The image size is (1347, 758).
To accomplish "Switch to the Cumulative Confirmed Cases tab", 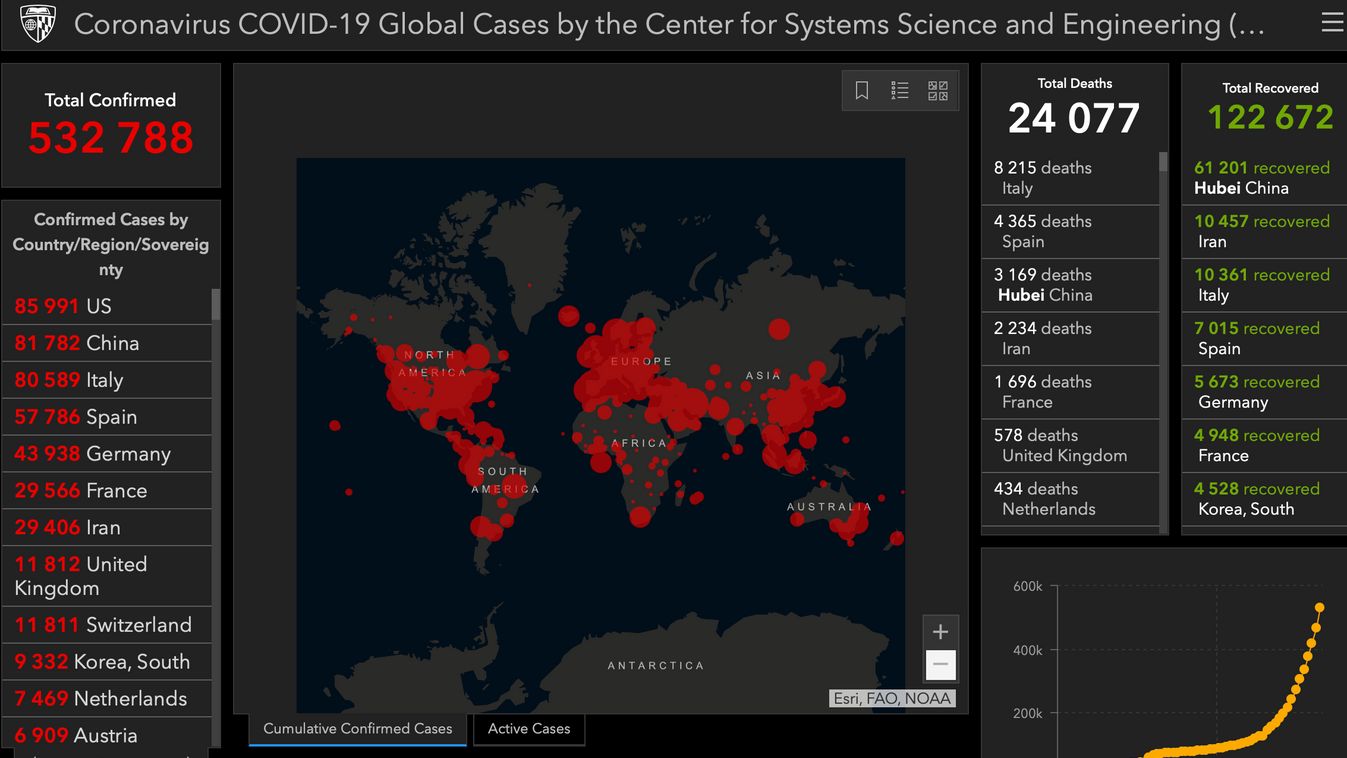I will click(358, 729).
